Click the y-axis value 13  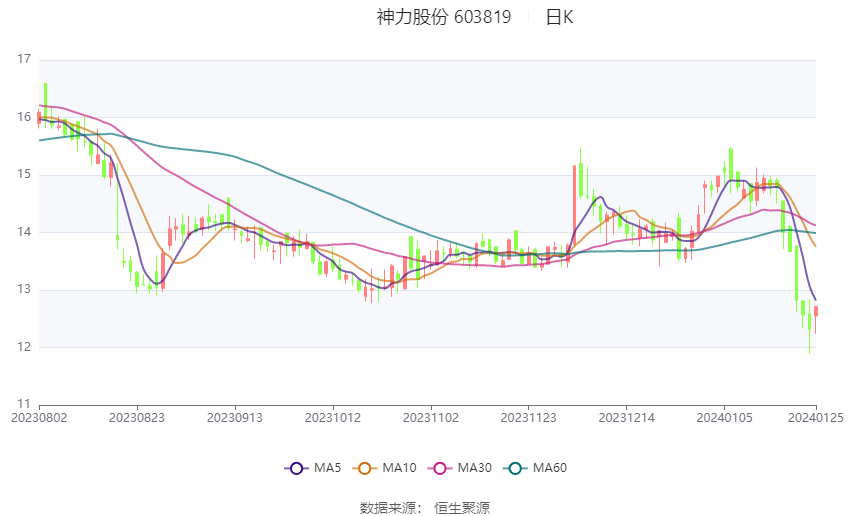click(x=24, y=289)
